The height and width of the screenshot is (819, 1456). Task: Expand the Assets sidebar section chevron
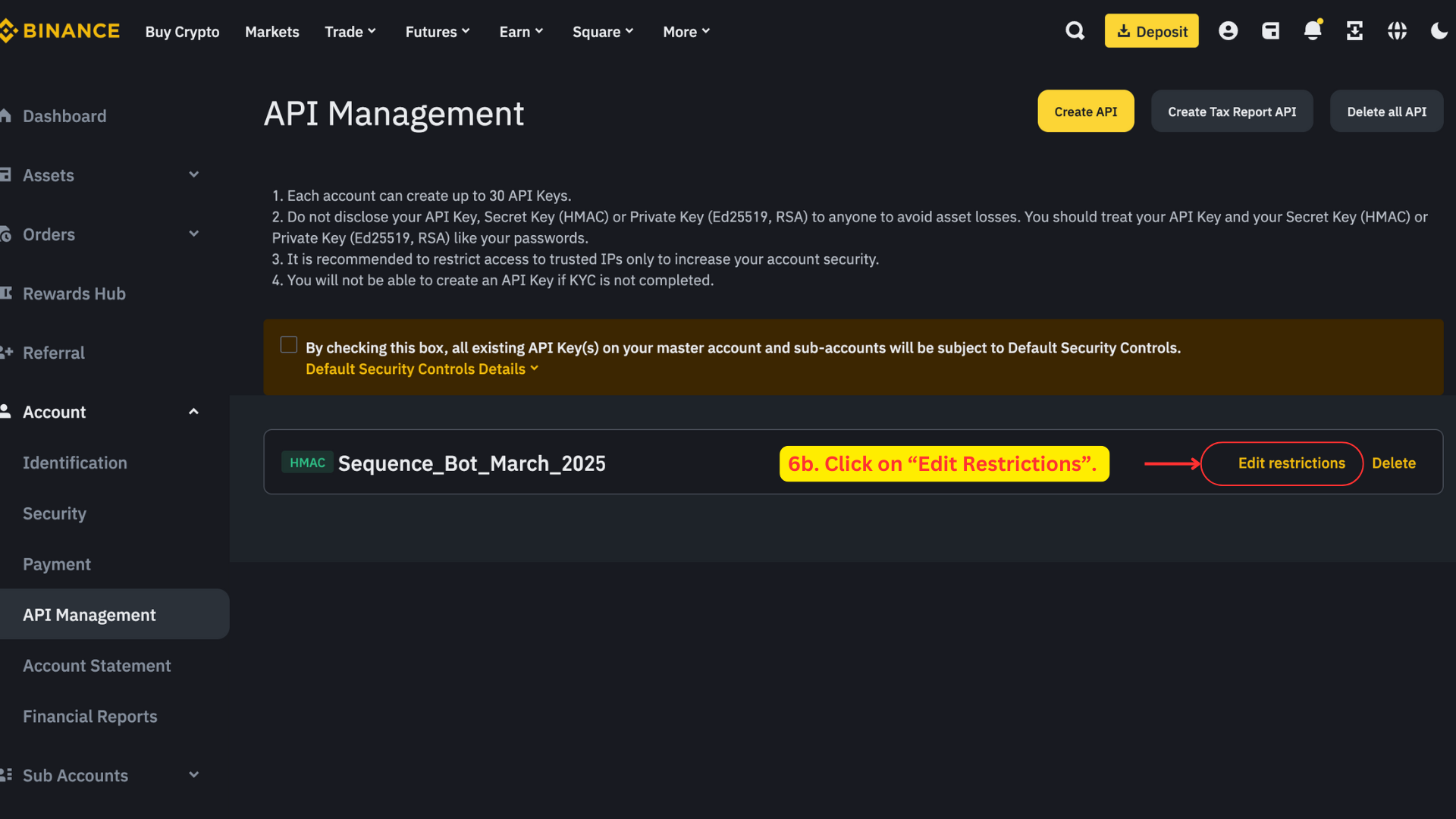click(193, 174)
